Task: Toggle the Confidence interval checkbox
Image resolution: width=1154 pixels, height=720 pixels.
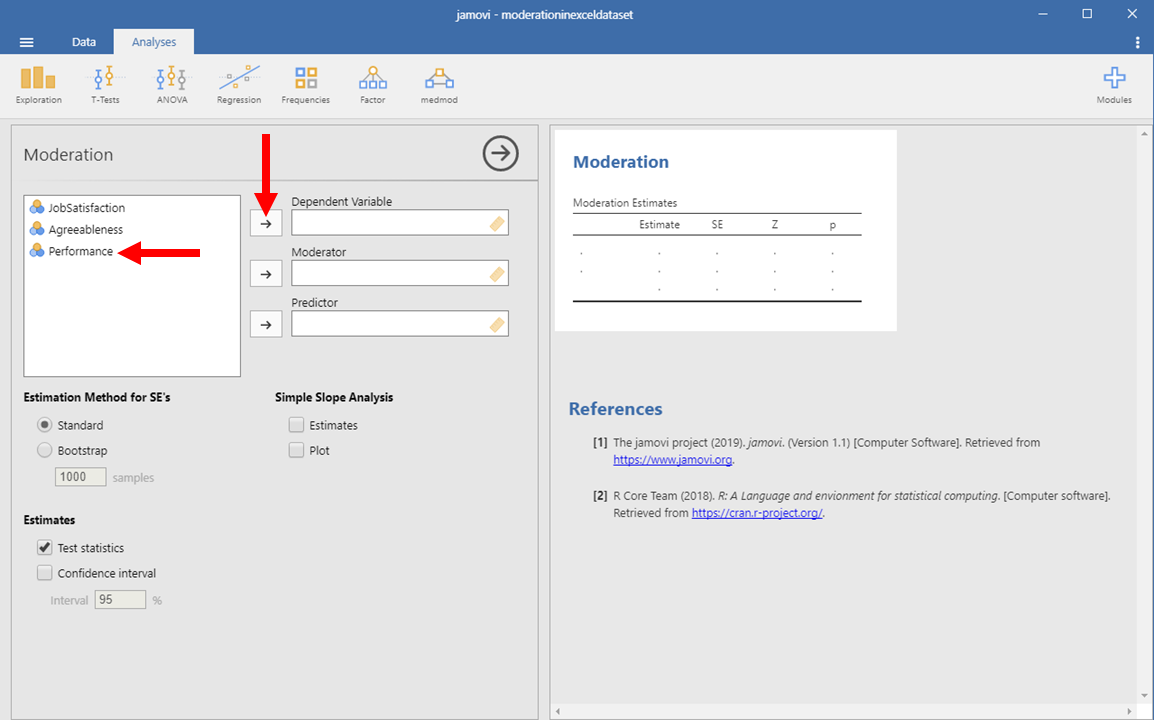Action: [45, 573]
